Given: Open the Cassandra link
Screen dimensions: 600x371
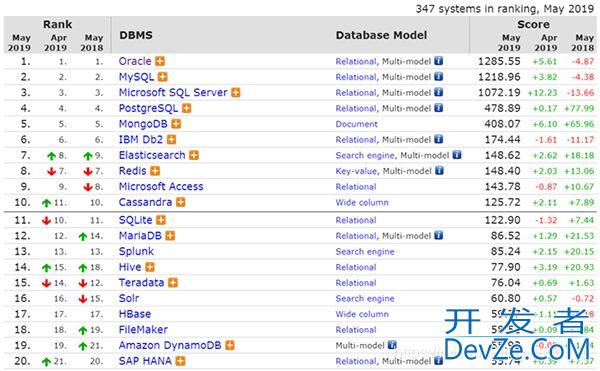Looking at the screenshot, I should tap(145, 202).
